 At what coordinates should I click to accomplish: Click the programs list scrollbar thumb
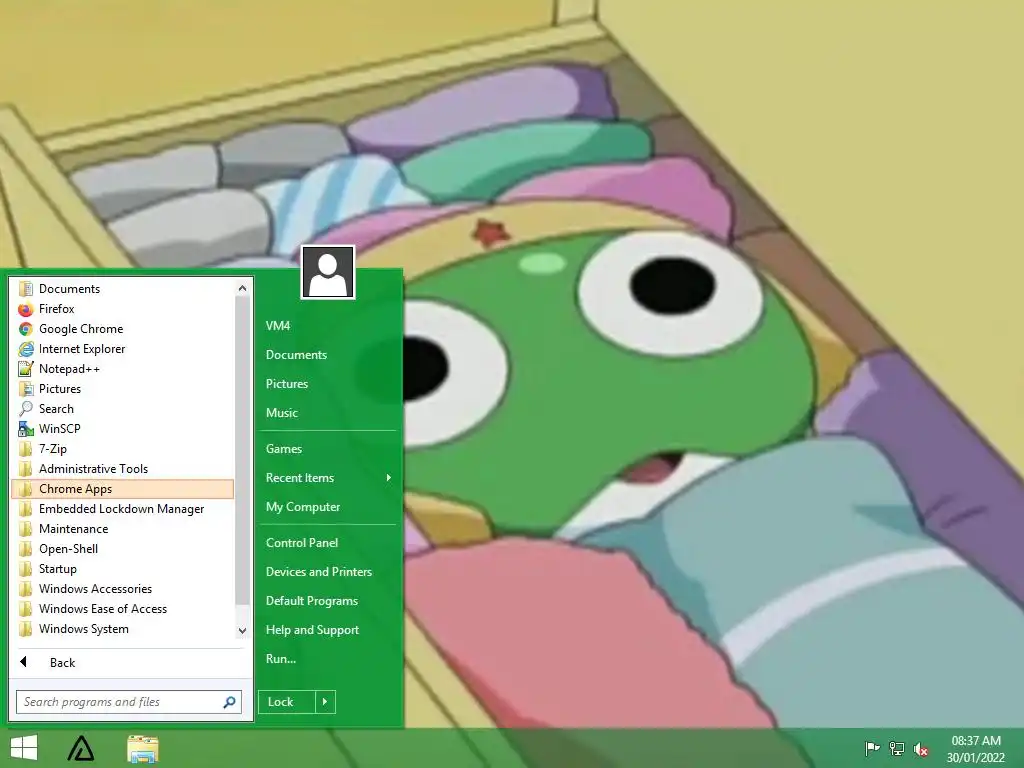pyautogui.click(x=242, y=449)
